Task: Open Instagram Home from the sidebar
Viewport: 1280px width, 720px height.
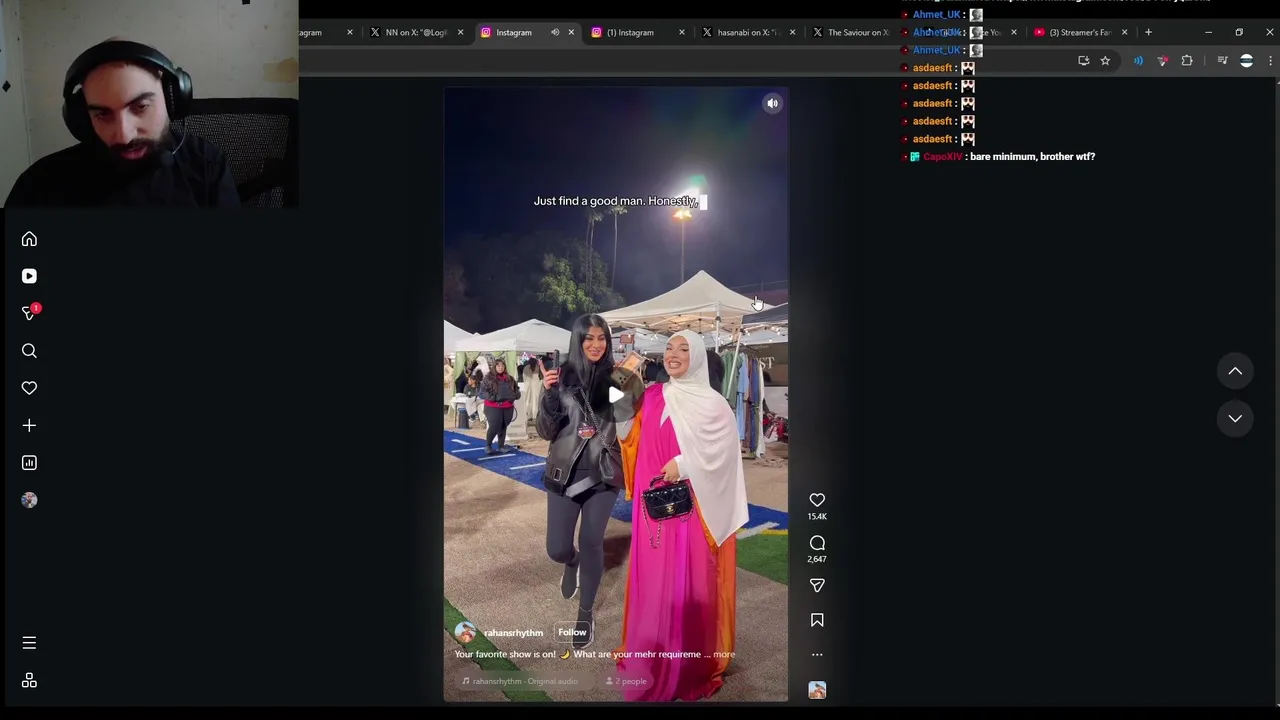Action: coord(29,239)
